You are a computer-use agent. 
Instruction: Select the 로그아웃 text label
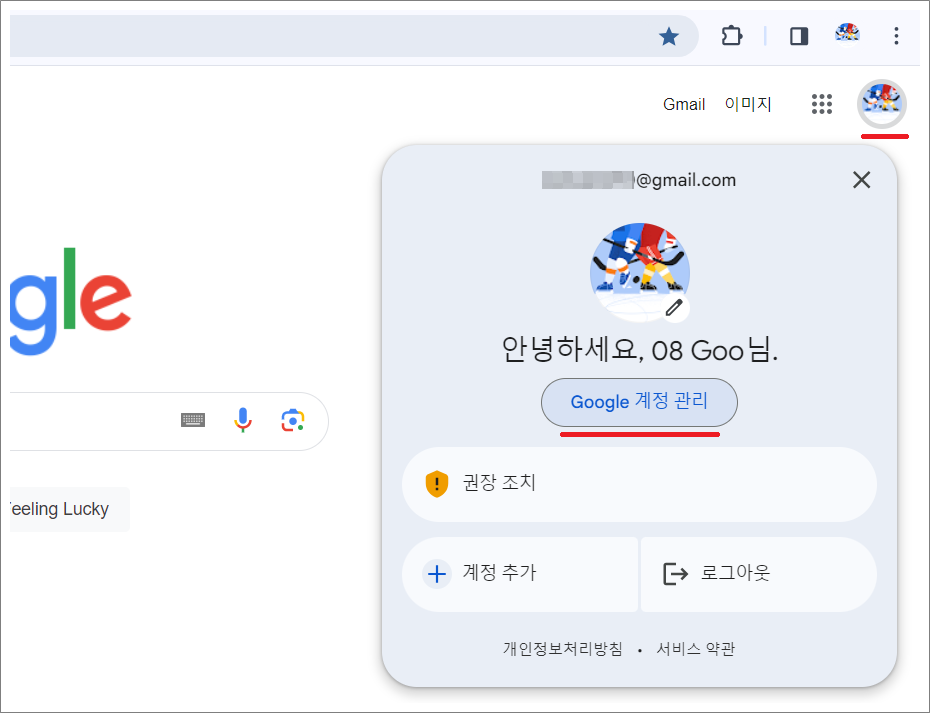coord(735,572)
